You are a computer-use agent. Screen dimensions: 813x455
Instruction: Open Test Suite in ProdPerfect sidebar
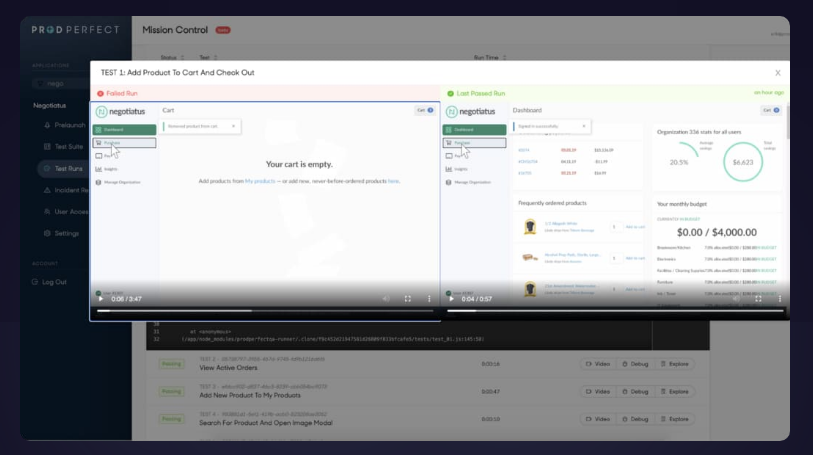[63, 147]
